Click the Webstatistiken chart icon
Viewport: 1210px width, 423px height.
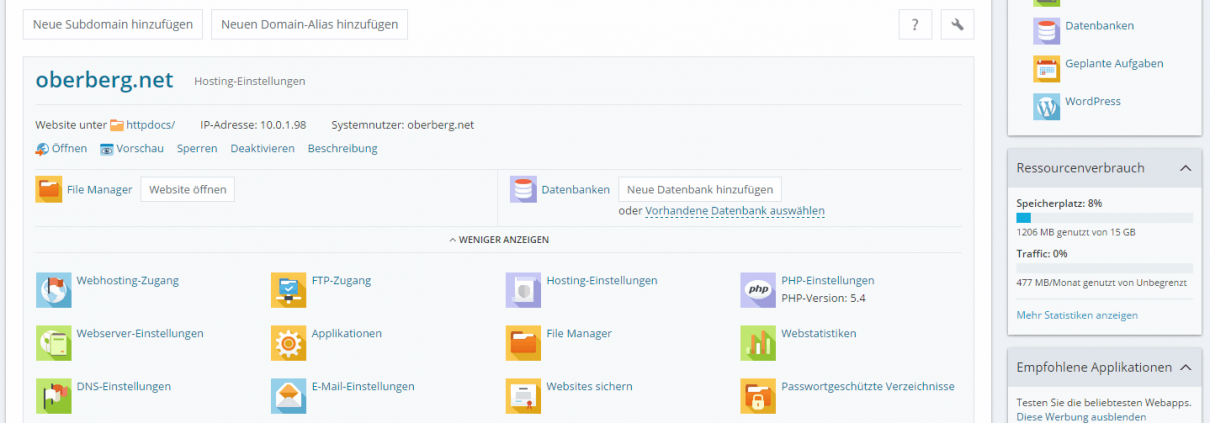[757, 342]
